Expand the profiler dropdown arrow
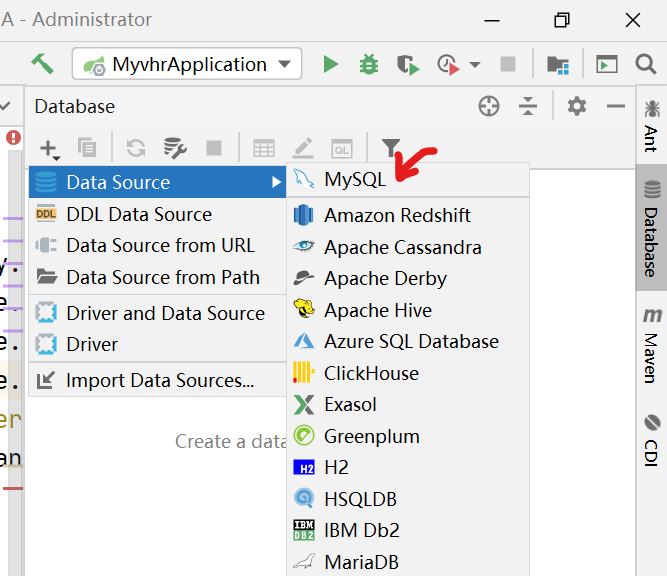The image size is (667, 576). (x=475, y=65)
